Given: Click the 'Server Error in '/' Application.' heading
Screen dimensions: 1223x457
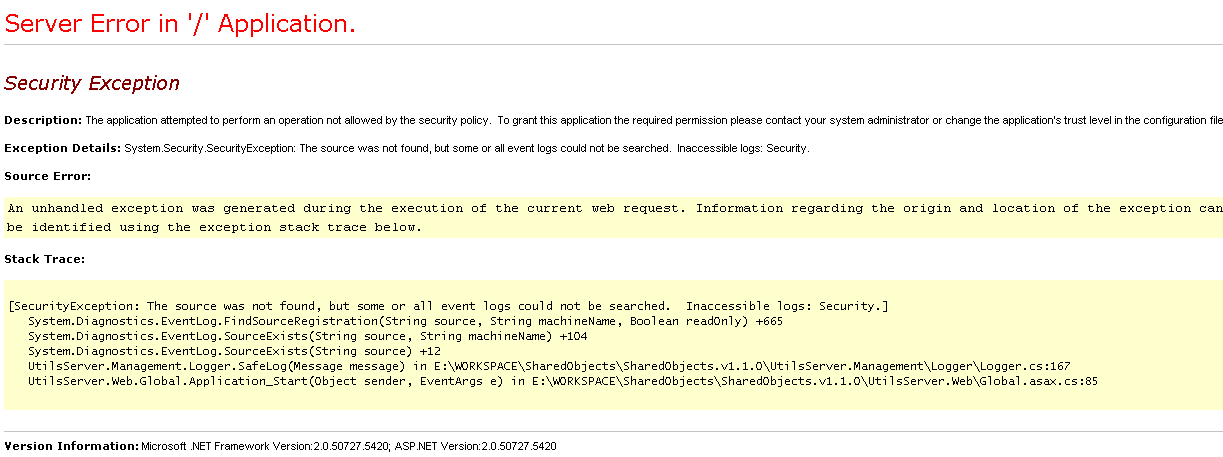Looking at the screenshot, I should click(x=180, y=23).
